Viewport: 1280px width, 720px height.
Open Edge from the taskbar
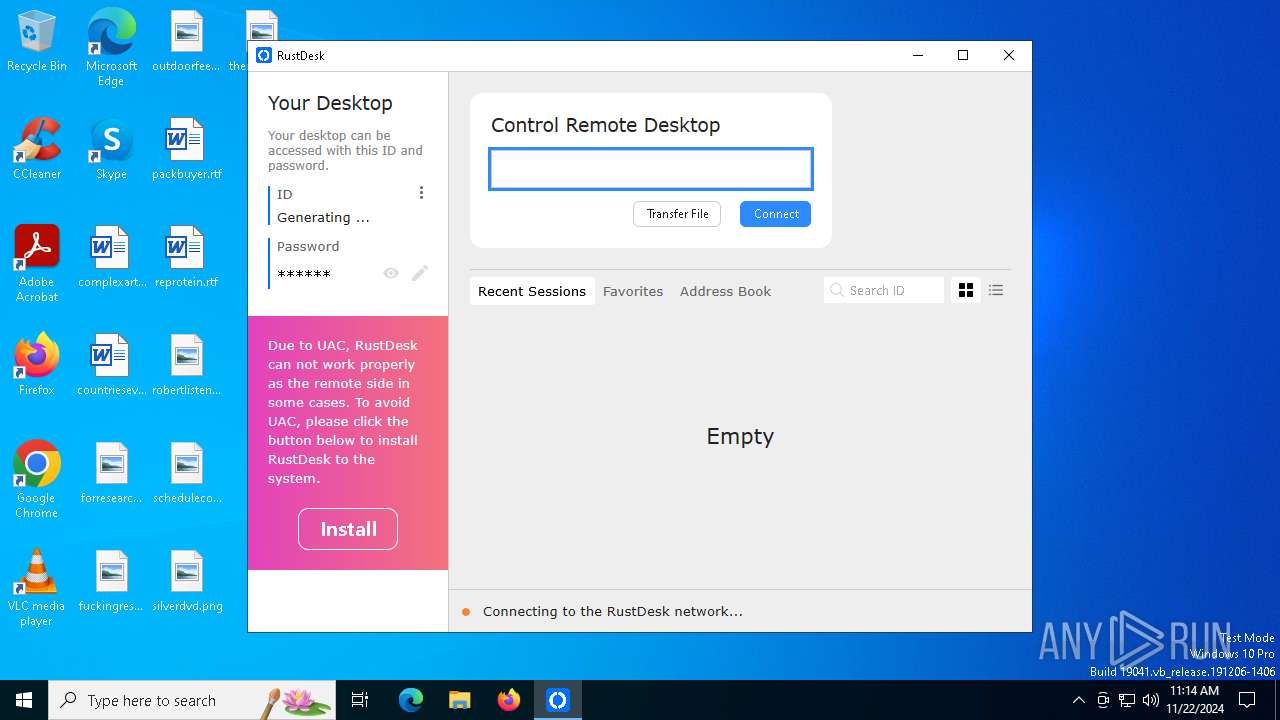coord(411,700)
